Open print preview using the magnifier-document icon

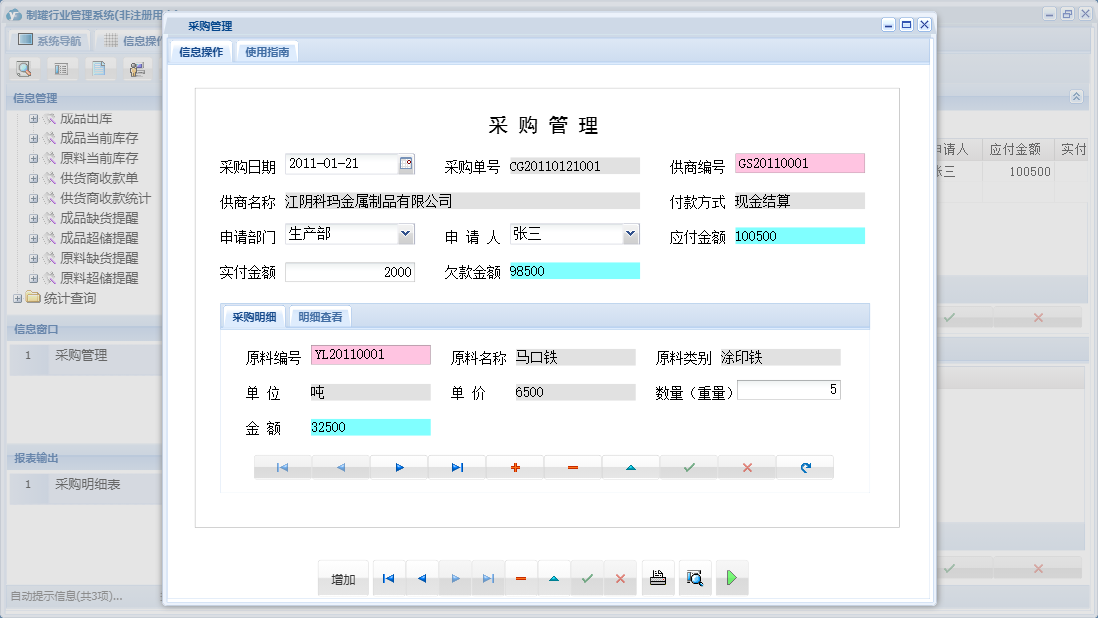click(x=694, y=577)
